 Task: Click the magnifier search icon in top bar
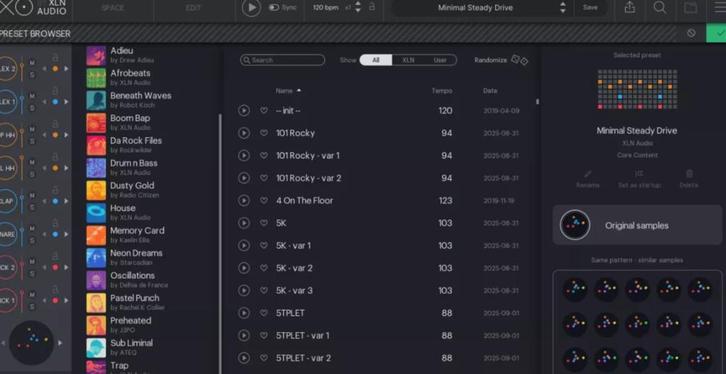(660, 7)
